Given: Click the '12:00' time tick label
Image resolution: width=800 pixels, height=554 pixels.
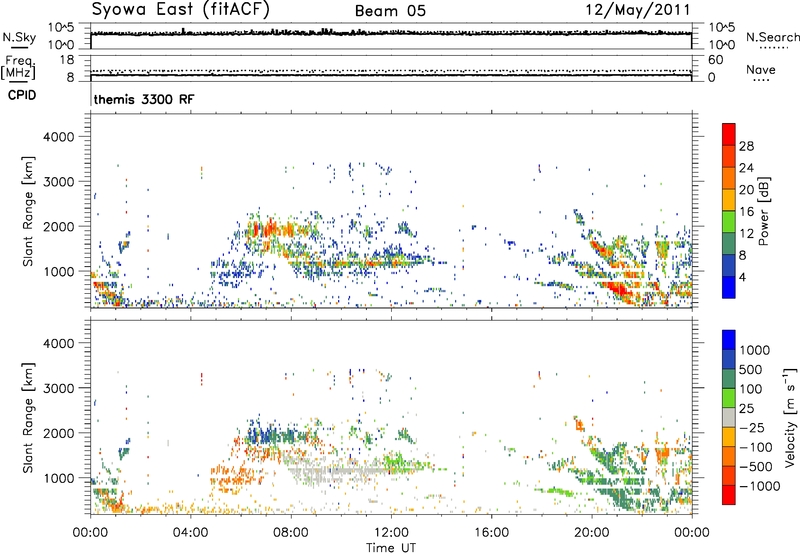Looking at the screenshot, I should [x=391, y=533].
